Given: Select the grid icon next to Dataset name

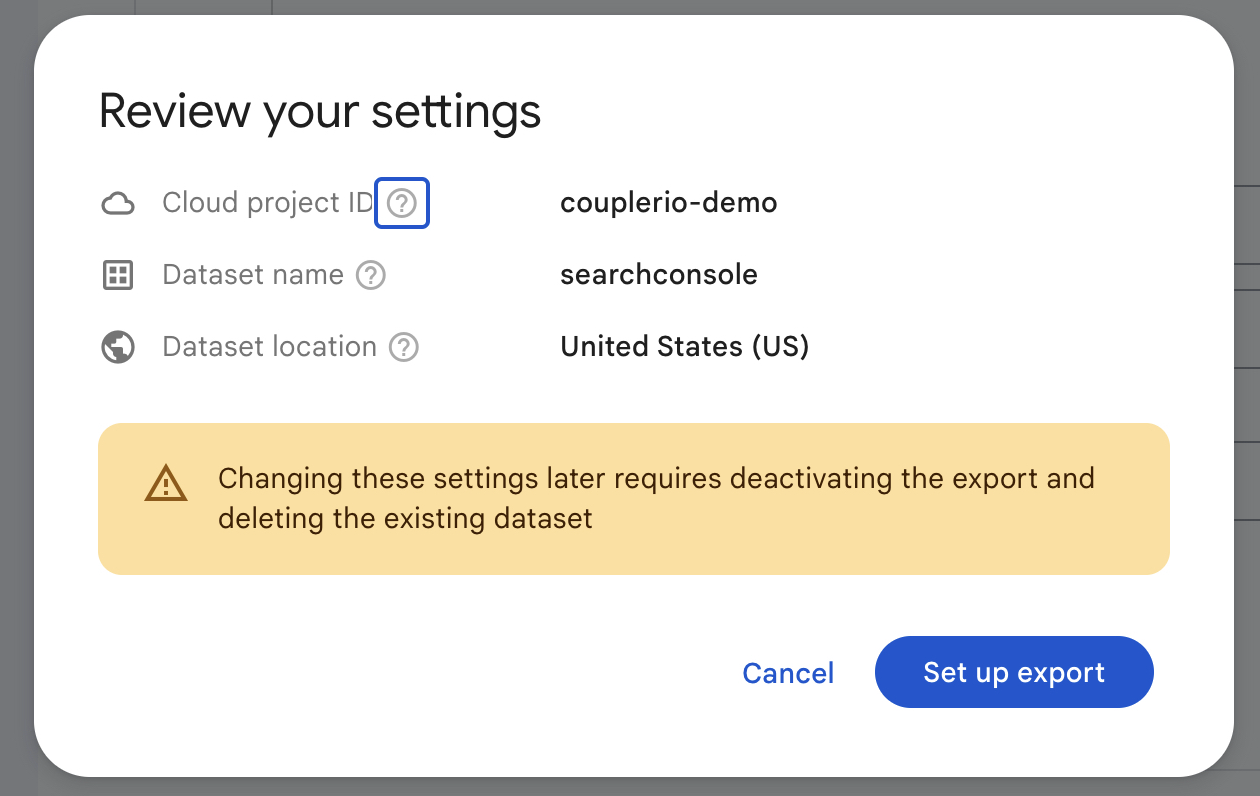Looking at the screenshot, I should point(117,274).
